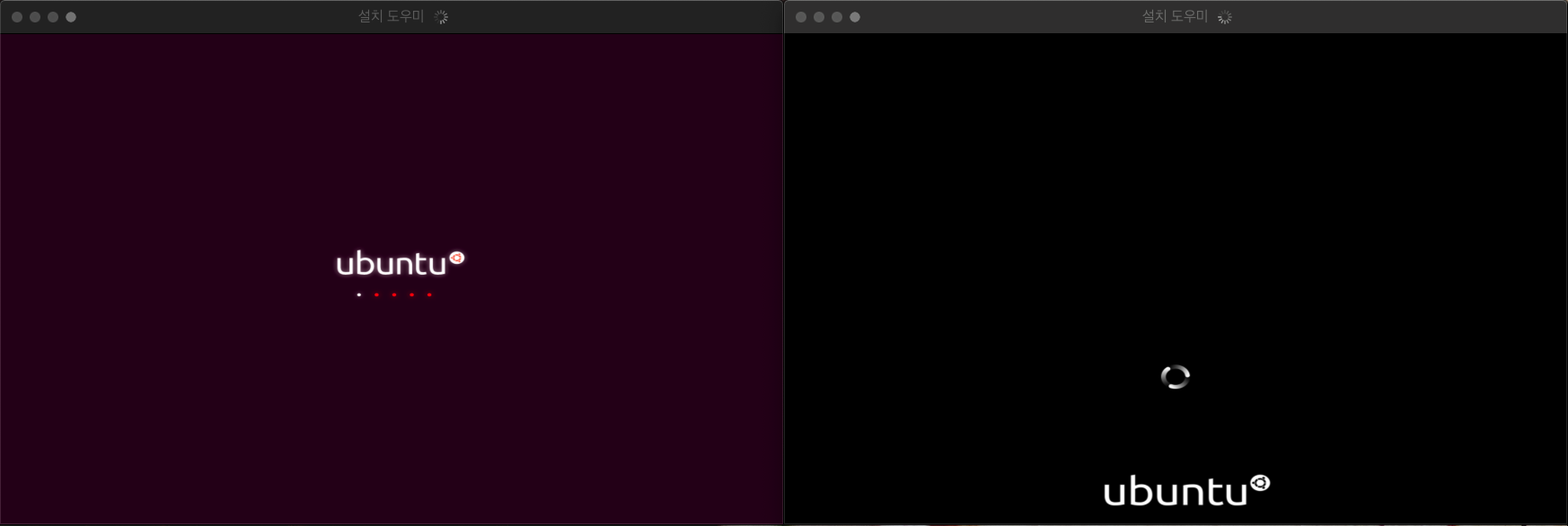This screenshot has height=526, width=1568.
Task: Click the boot progress dots under the left ubuntu logo
Action: 394,294
